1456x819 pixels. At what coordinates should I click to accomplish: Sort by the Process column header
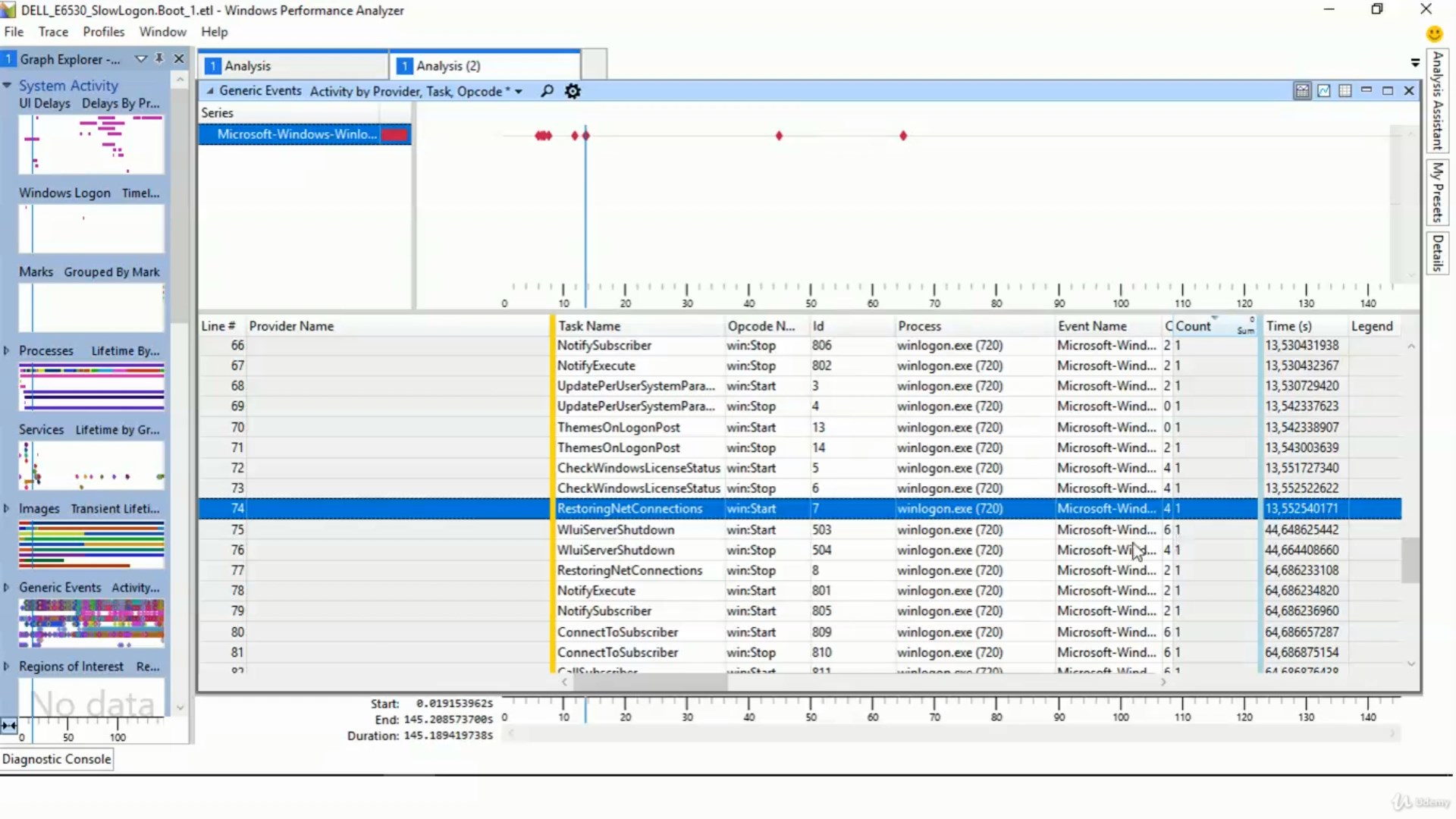(974, 326)
